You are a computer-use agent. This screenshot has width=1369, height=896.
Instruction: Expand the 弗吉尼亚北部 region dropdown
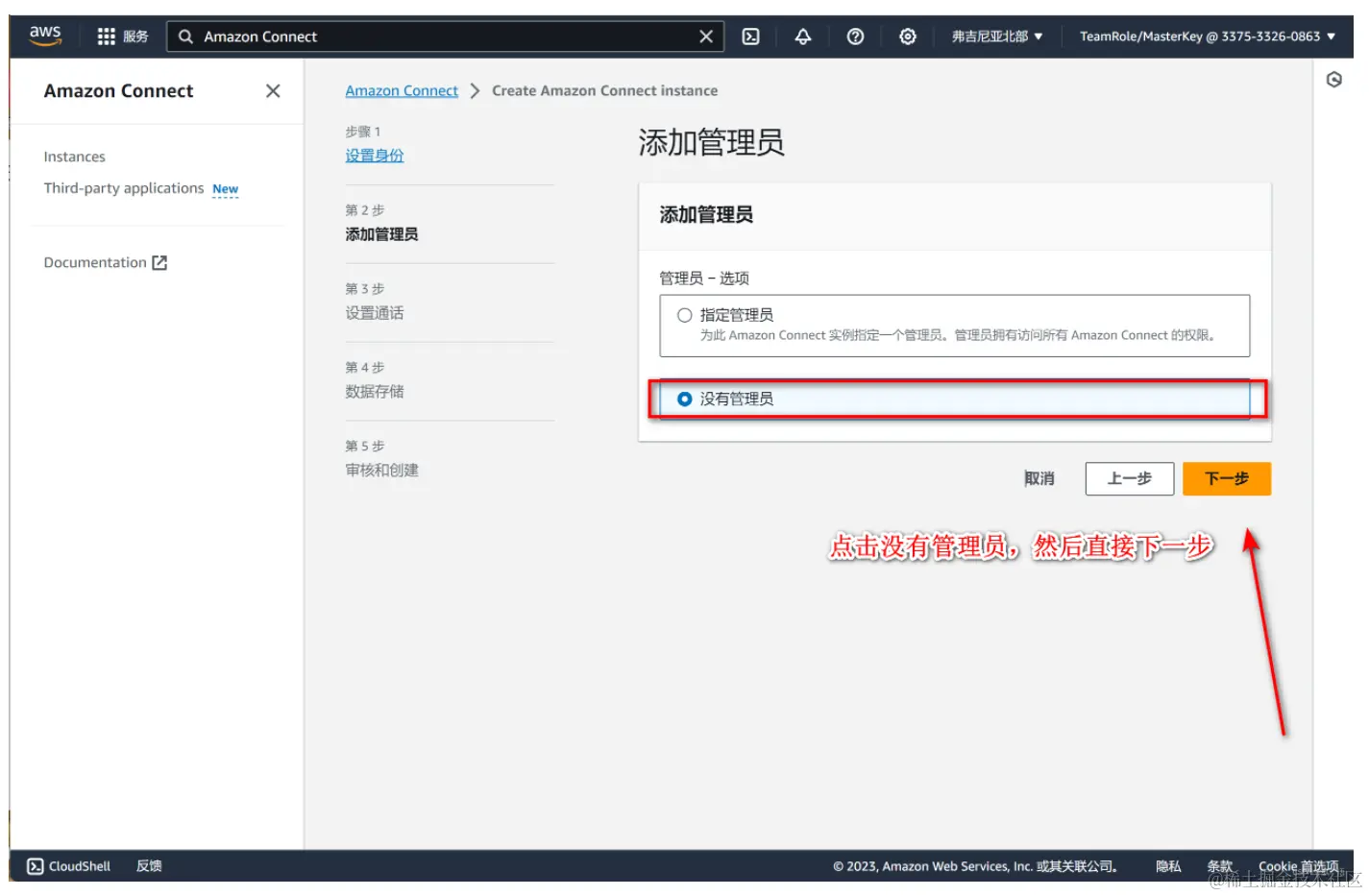[997, 36]
